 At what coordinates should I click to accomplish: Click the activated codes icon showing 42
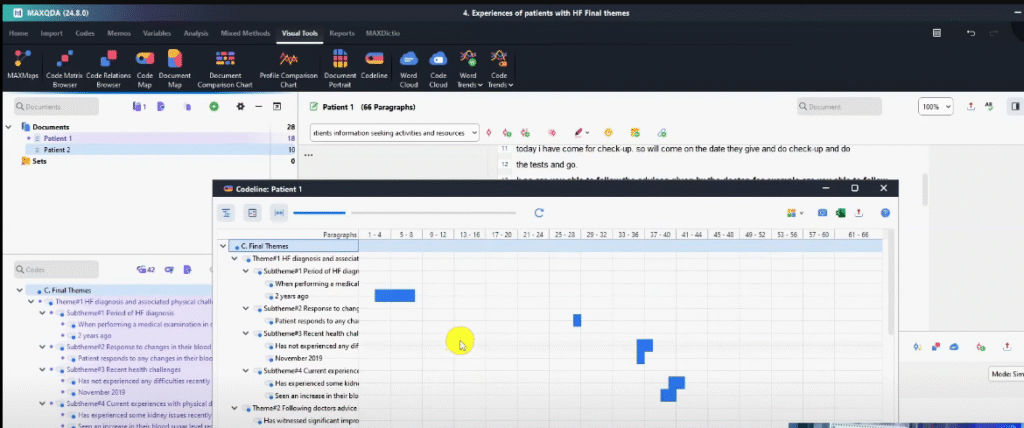(145, 269)
